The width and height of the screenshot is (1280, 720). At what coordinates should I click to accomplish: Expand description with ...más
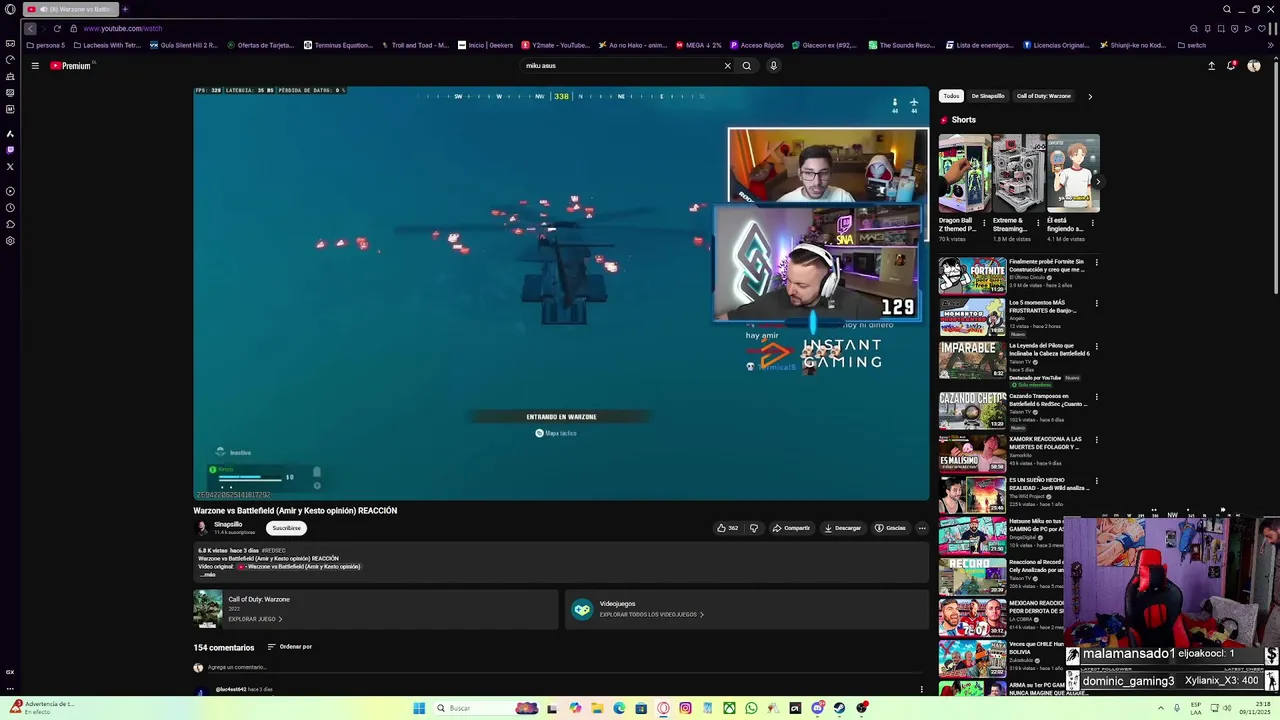[x=208, y=575]
